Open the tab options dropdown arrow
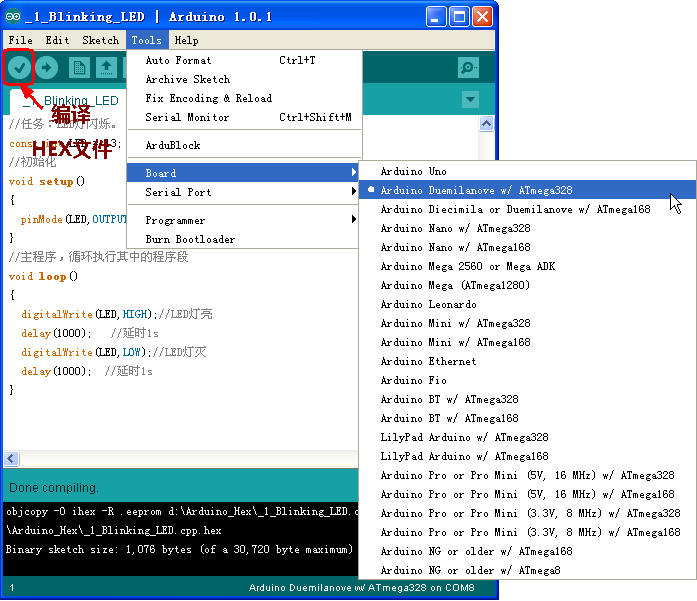This screenshot has height=601, width=697. 470,99
